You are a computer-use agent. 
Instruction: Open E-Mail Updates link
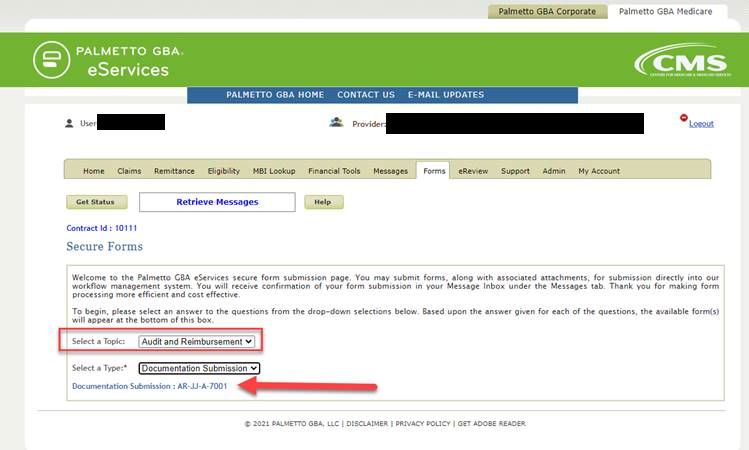(x=446, y=95)
